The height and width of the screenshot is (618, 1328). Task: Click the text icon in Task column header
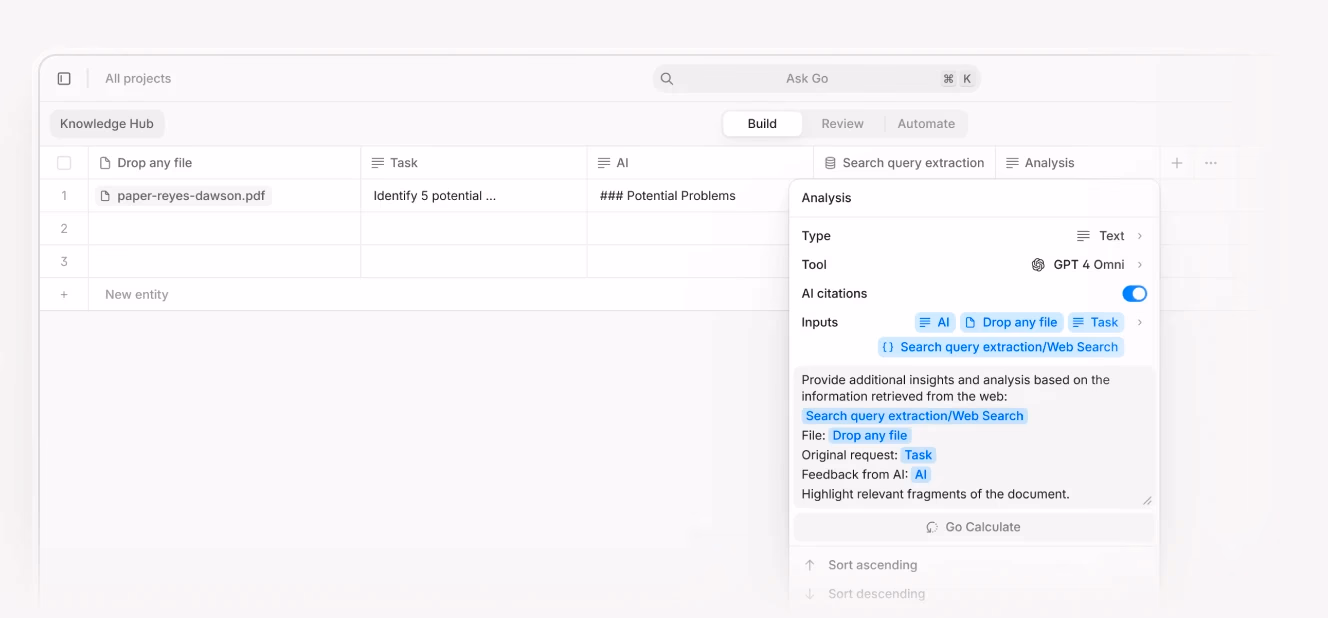(x=378, y=163)
